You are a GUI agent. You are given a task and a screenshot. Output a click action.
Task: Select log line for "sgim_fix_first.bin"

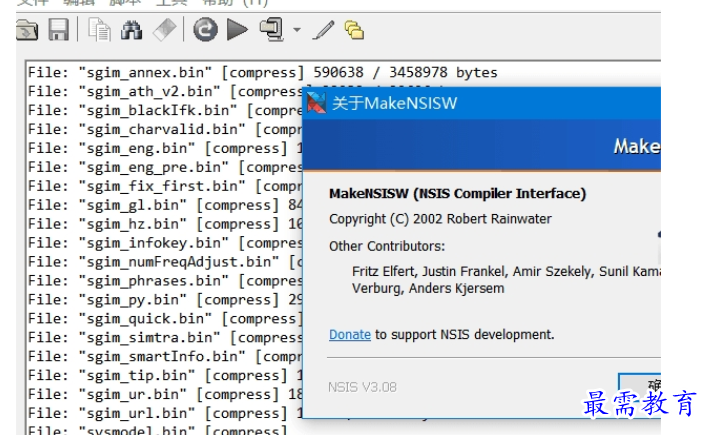point(165,186)
